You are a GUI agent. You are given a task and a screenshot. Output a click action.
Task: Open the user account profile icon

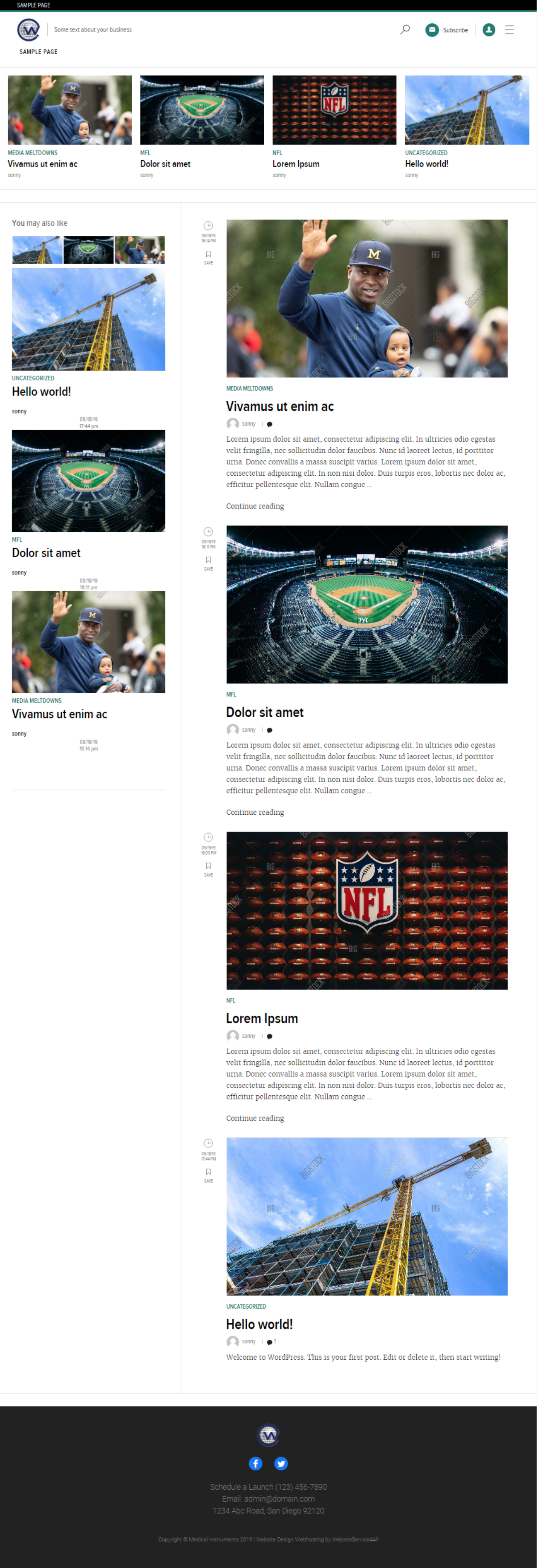tap(488, 30)
